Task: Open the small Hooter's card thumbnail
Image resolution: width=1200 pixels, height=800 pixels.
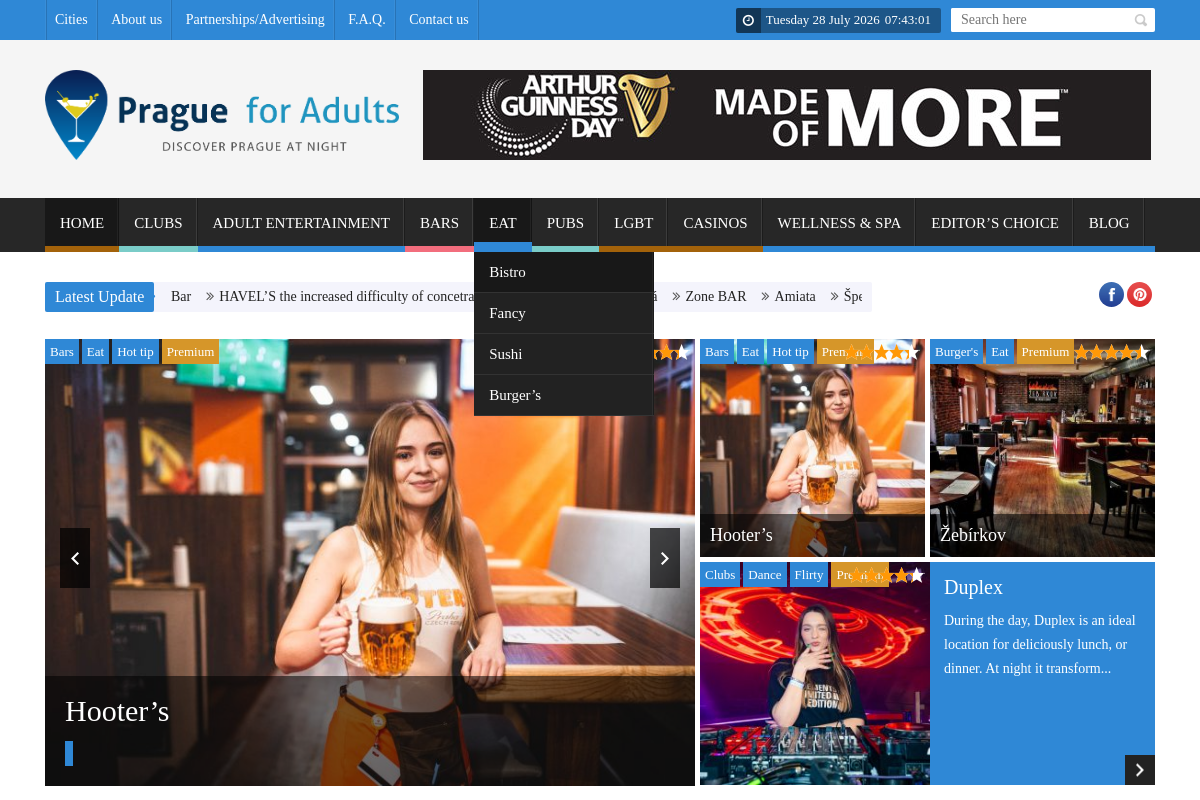Action: [x=812, y=448]
